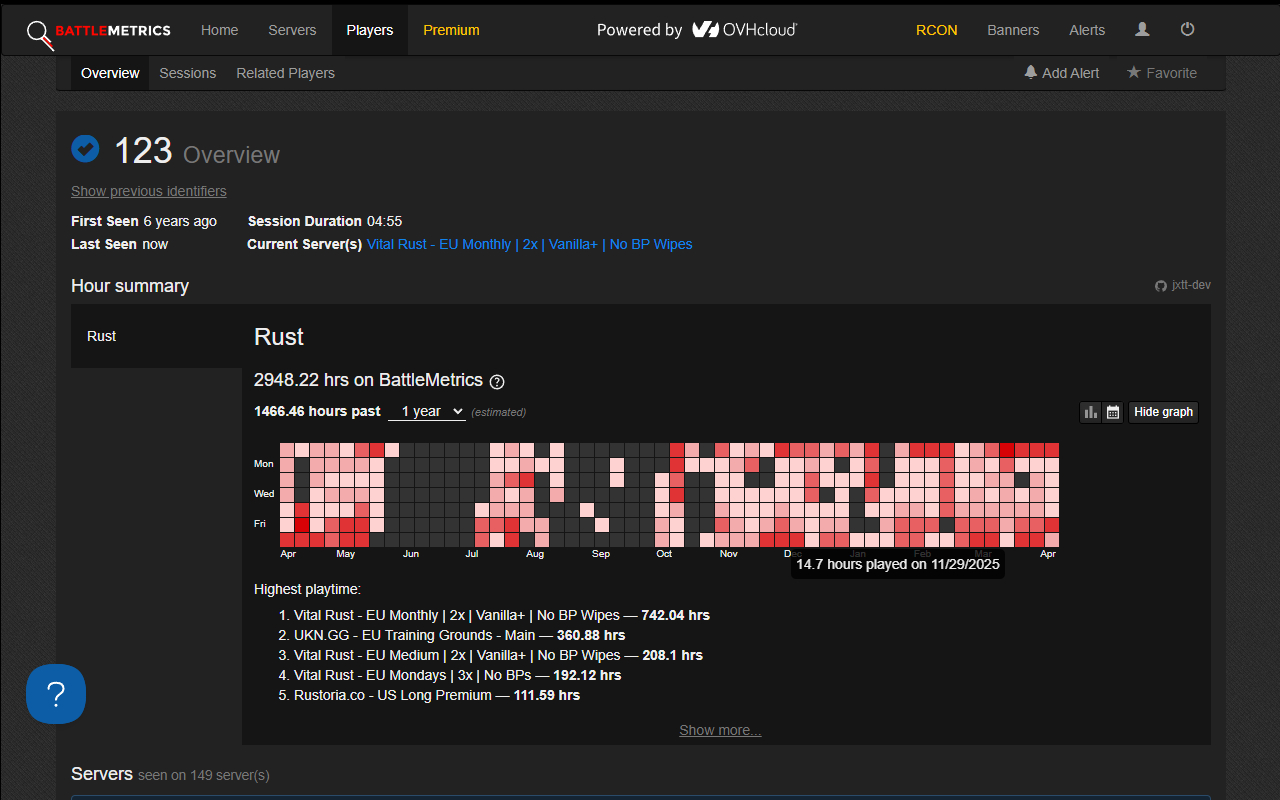The image size is (1280, 800).
Task: Click the OVHcloud logo
Action: (x=744, y=30)
